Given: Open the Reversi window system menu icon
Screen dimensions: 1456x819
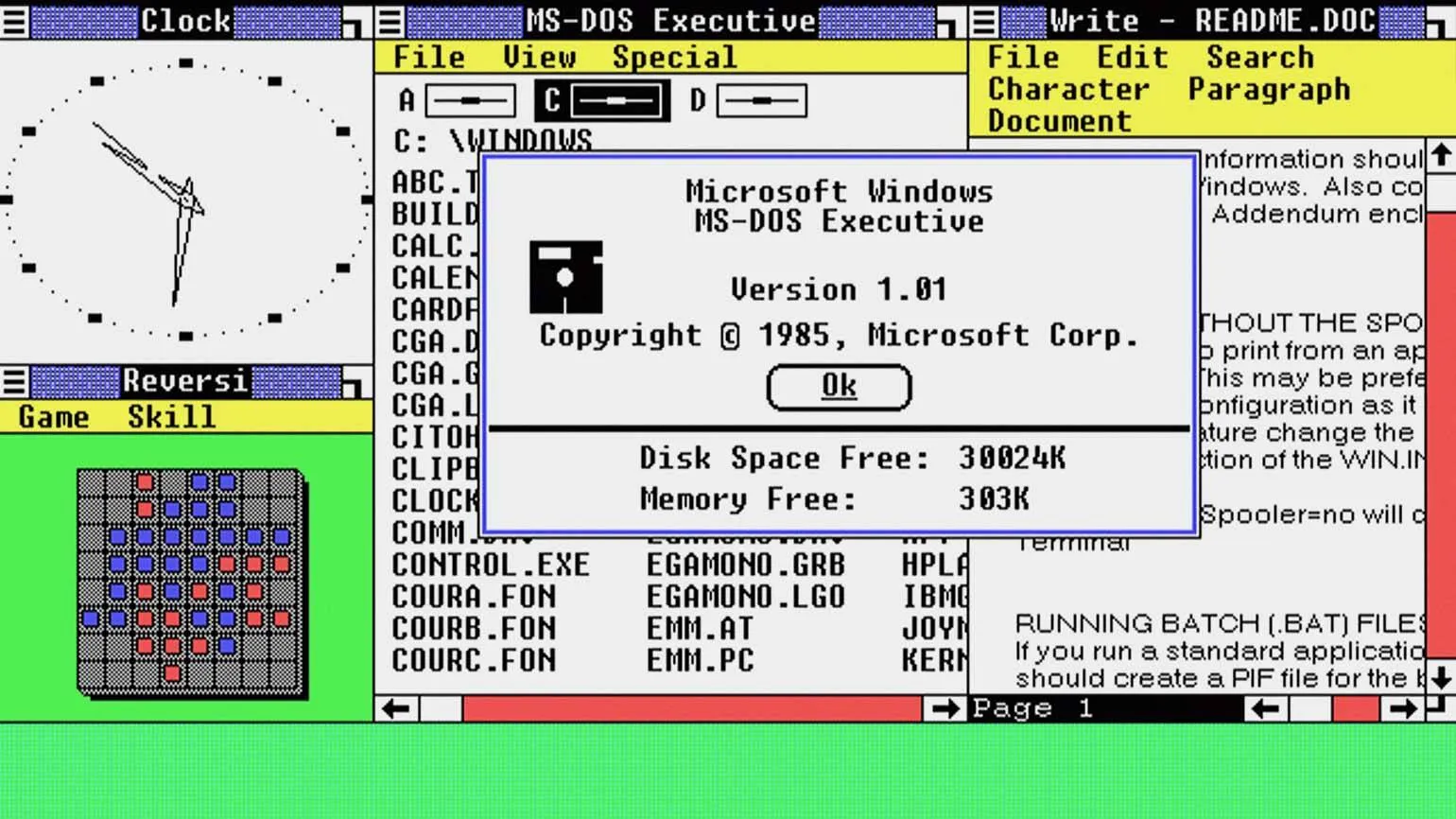Looking at the screenshot, I should click(x=14, y=381).
